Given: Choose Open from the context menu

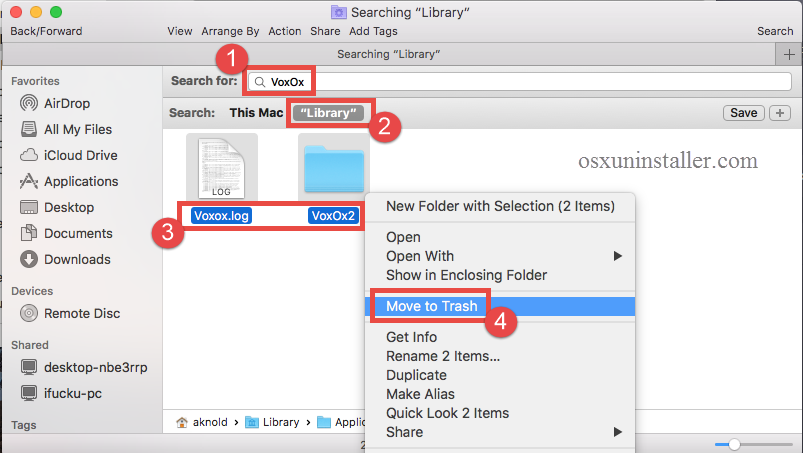Looking at the screenshot, I should click(x=500, y=237).
